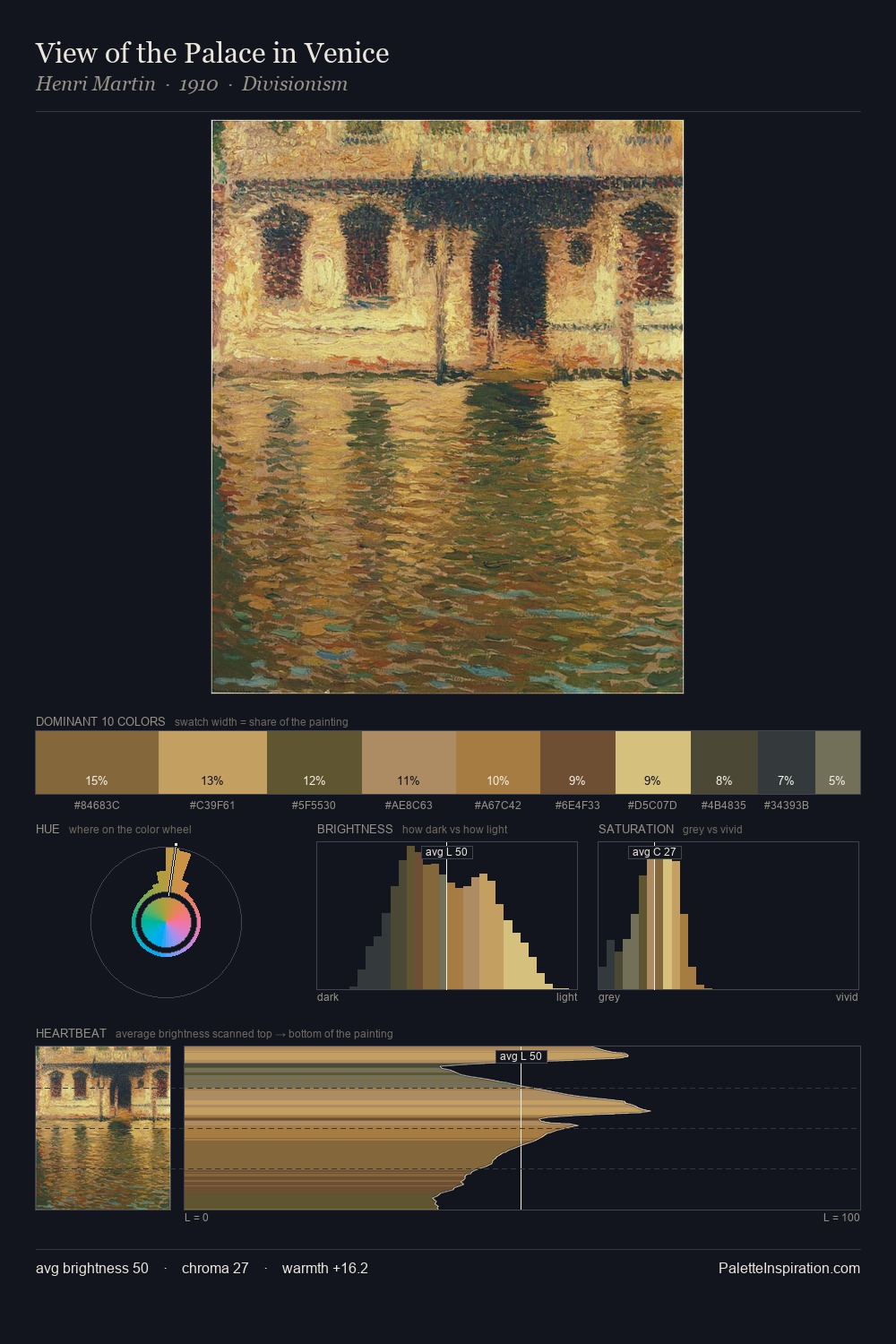Click the 'dark' axis label
Screen dimensions: 896x1344
click(328, 997)
